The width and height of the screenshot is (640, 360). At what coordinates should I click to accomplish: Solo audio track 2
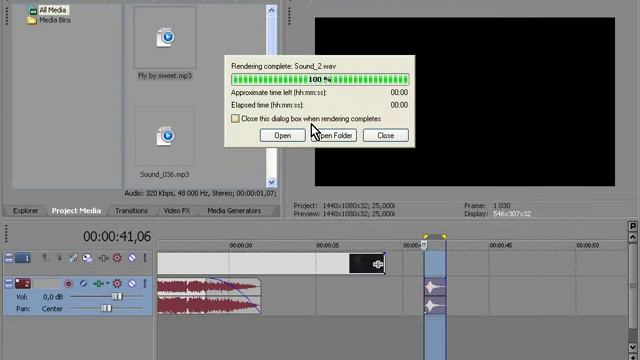point(145,283)
